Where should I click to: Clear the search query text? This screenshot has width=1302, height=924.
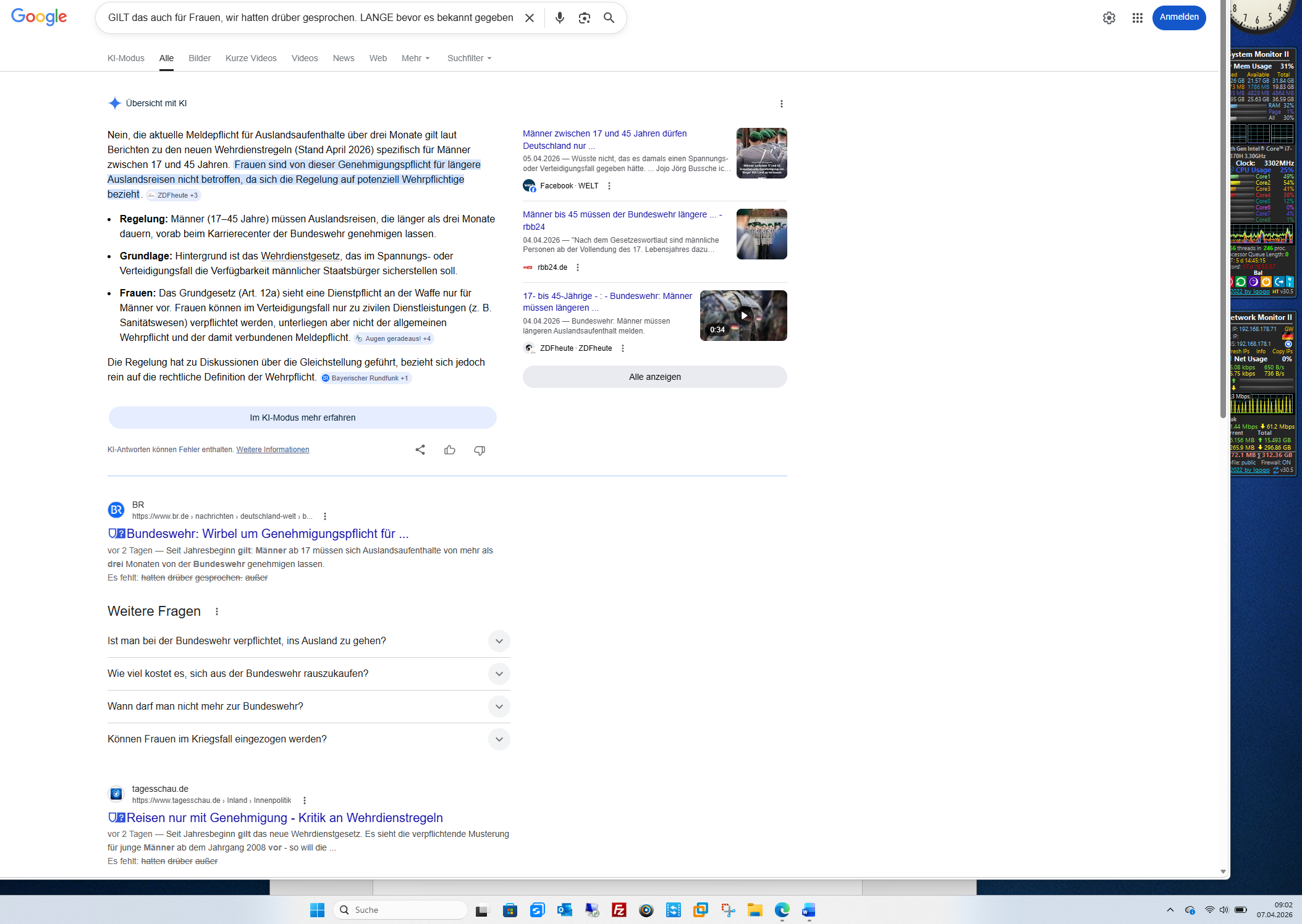point(530,18)
